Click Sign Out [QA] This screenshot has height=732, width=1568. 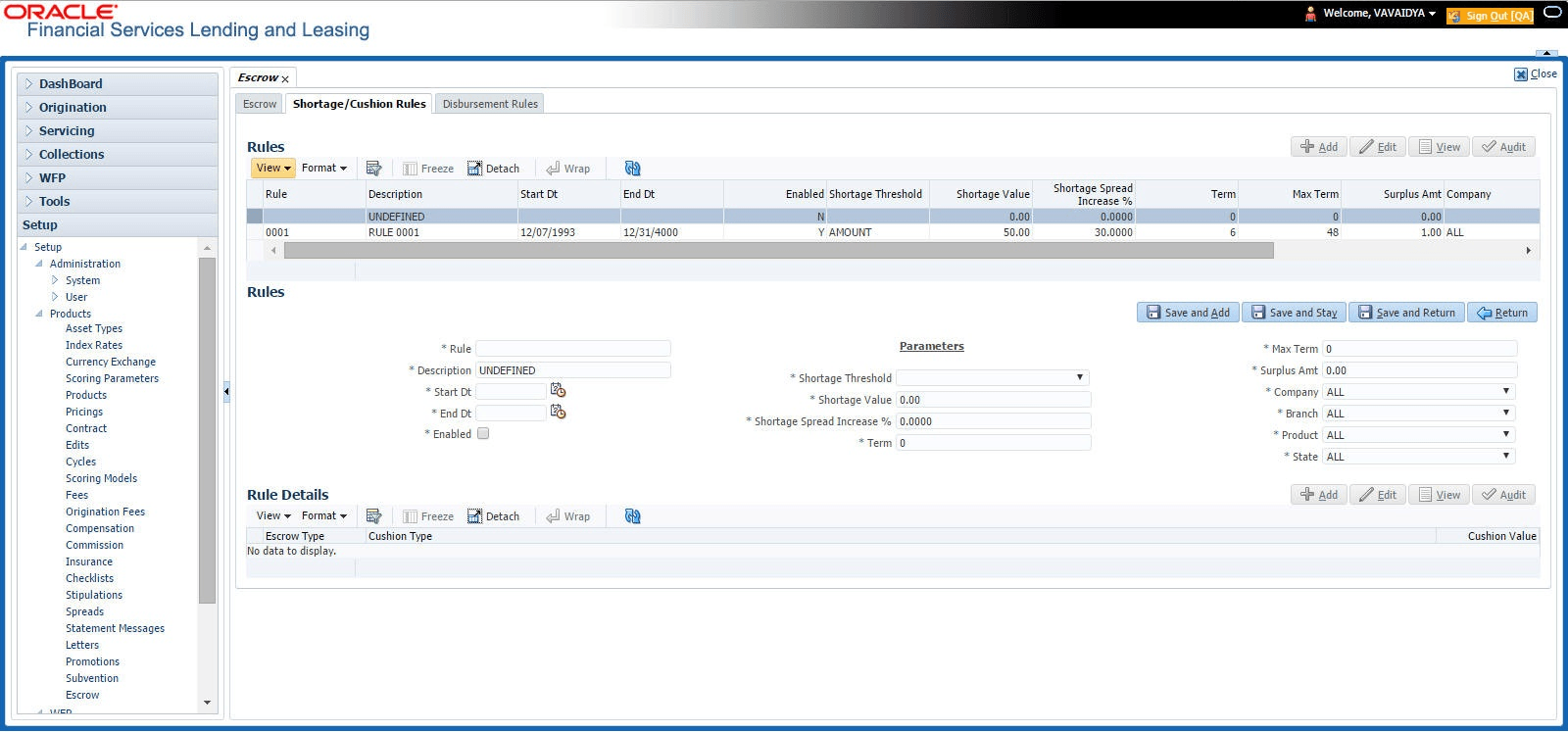click(x=1490, y=16)
